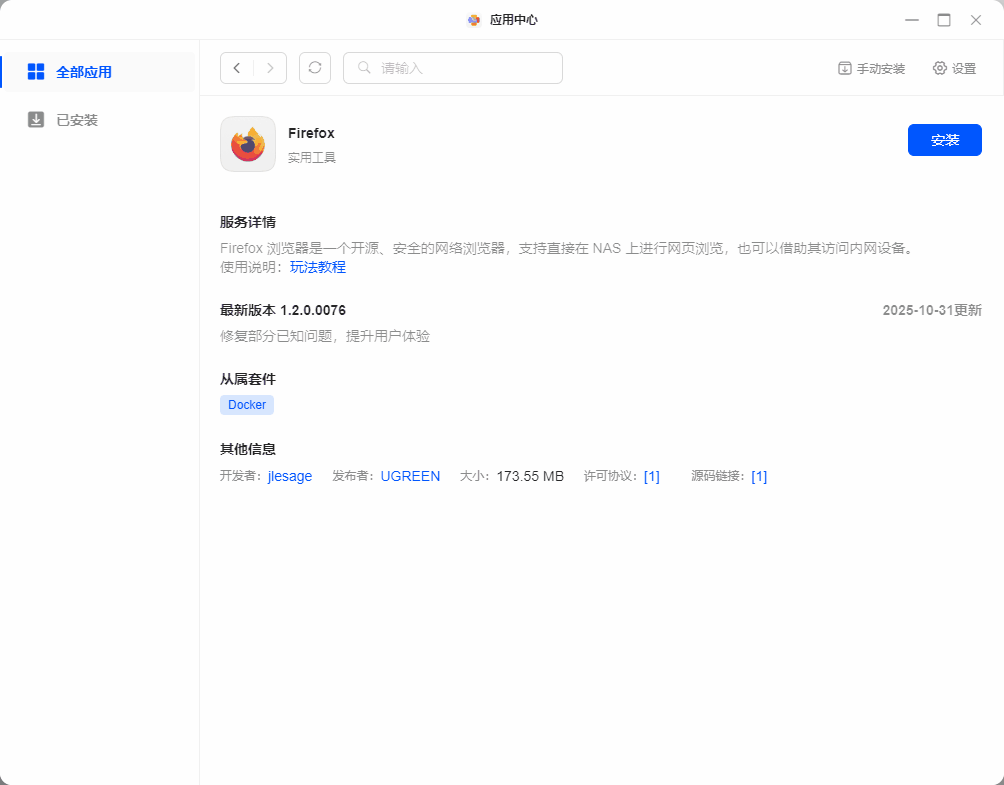Screen dimensions: 1004x785
Task: Close the 应用中心 window
Action: pos(976,20)
